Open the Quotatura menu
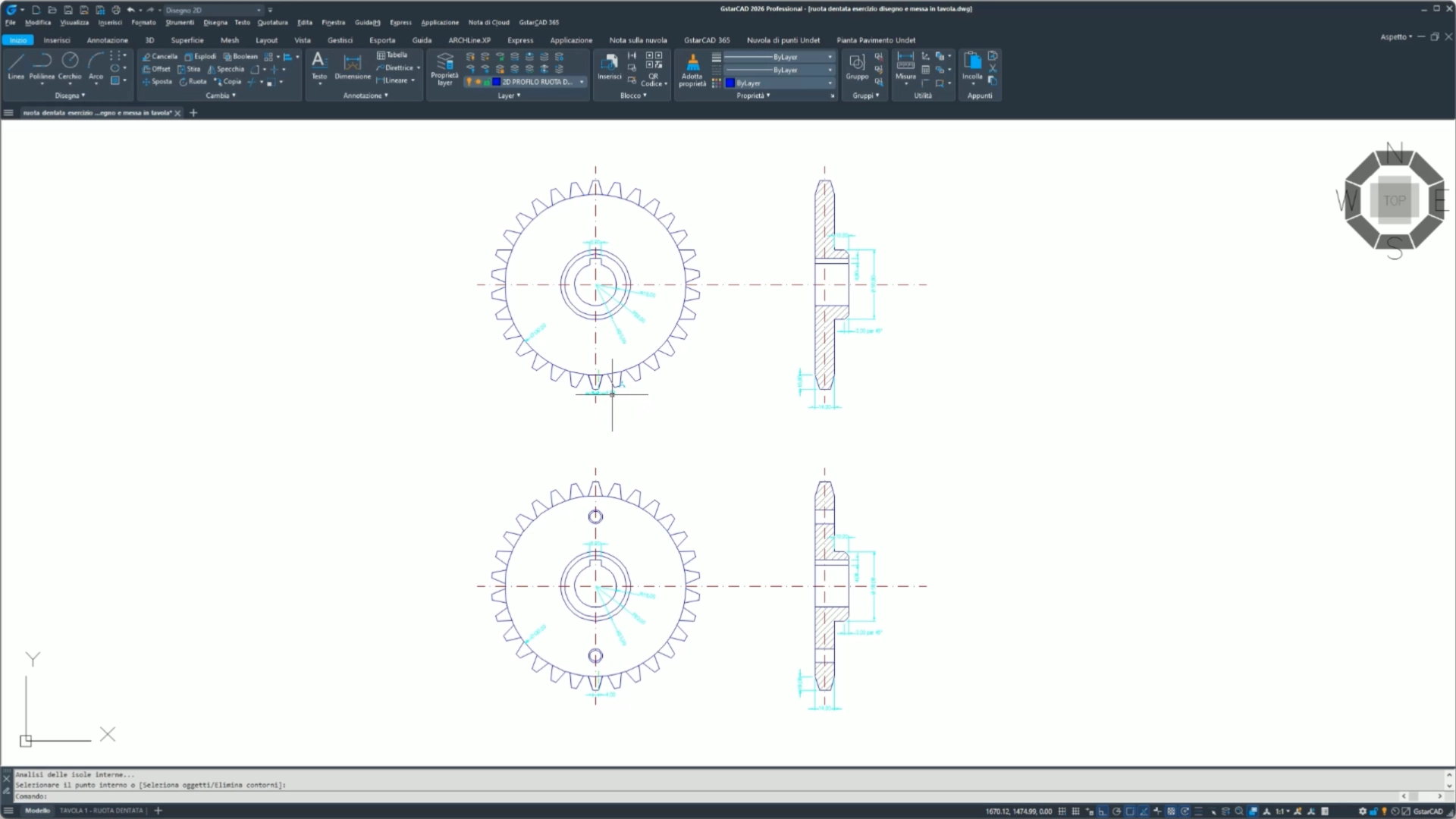1456x819 pixels. click(x=272, y=22)
